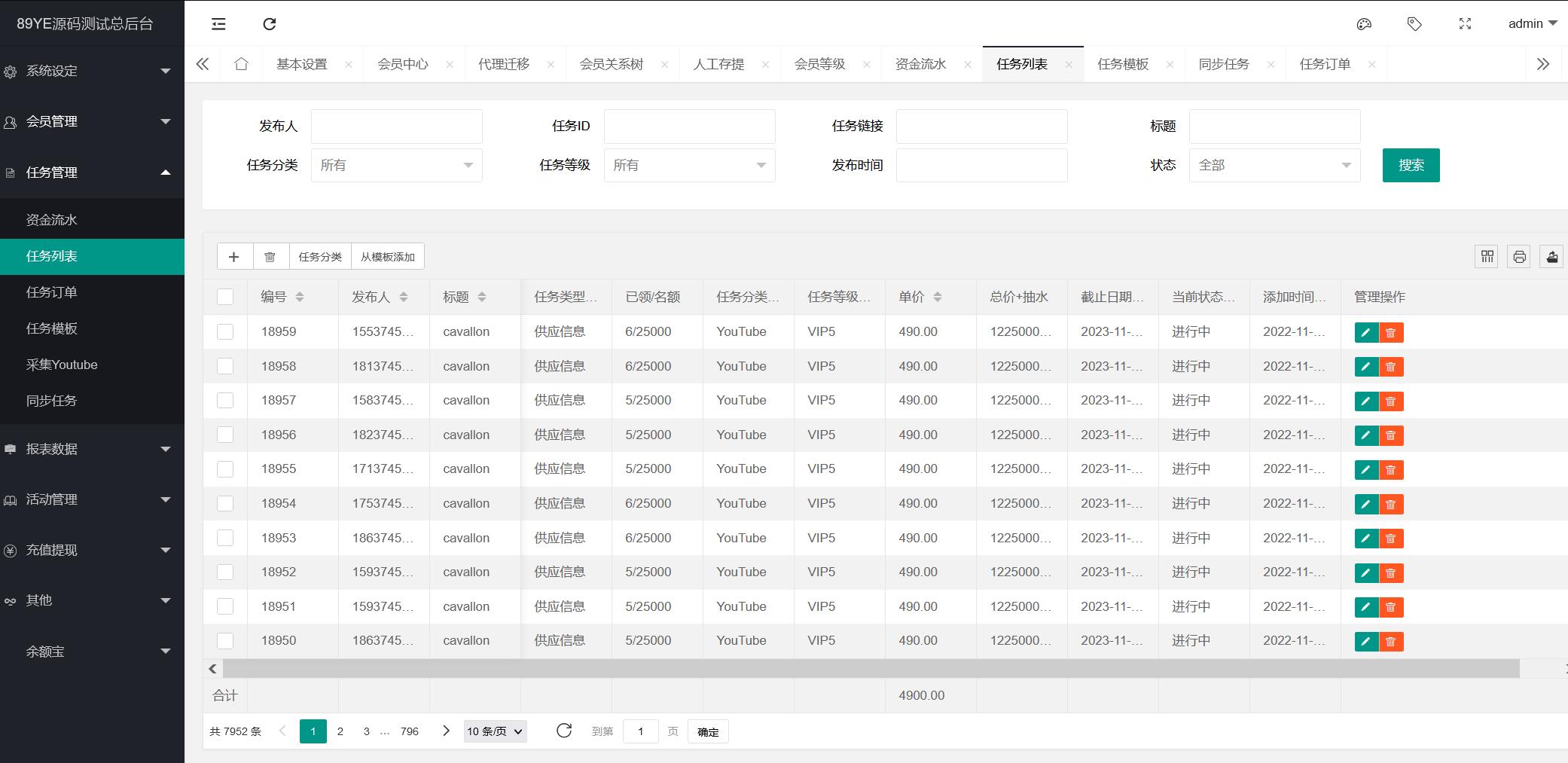Open tab options double-chevron on right
This screenshot has width=1568, height=763.
1543,64
